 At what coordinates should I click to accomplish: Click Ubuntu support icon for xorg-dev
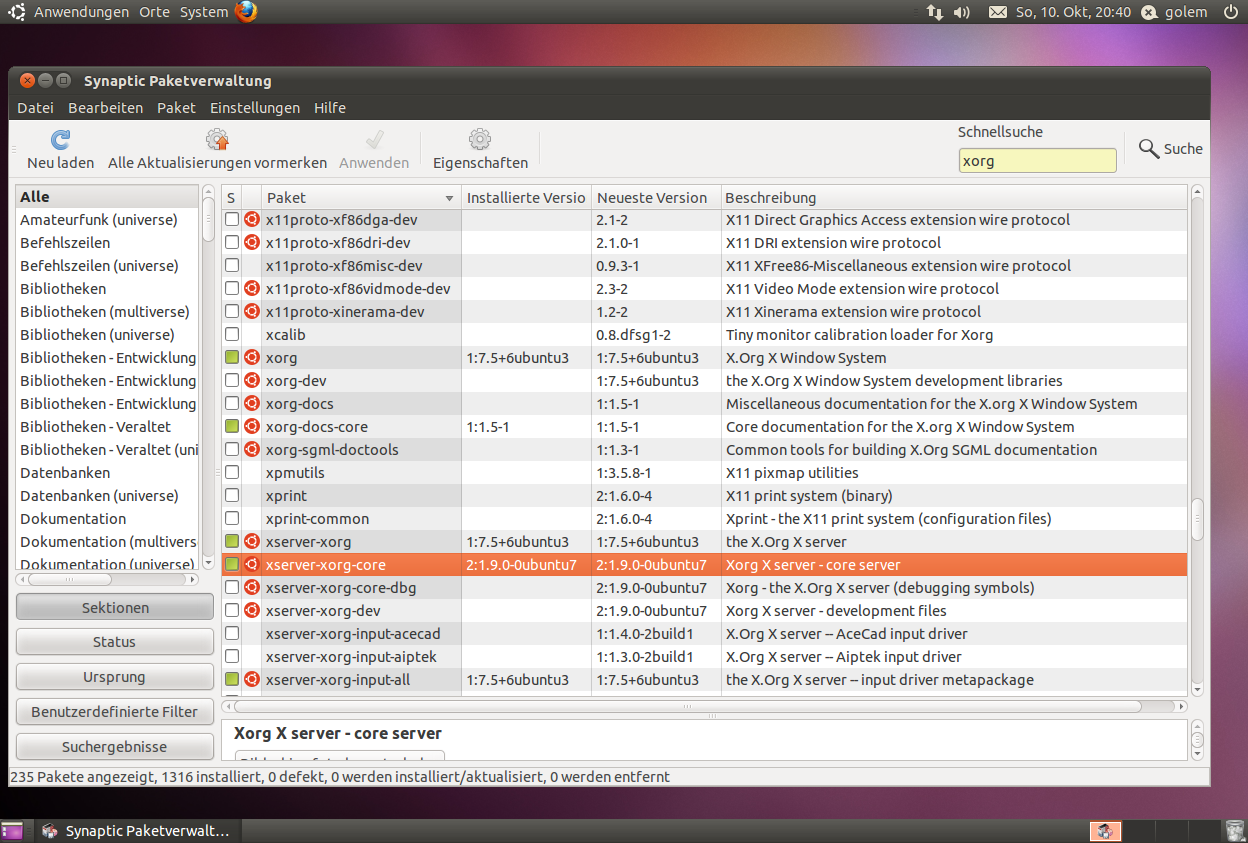coord(252,381)
